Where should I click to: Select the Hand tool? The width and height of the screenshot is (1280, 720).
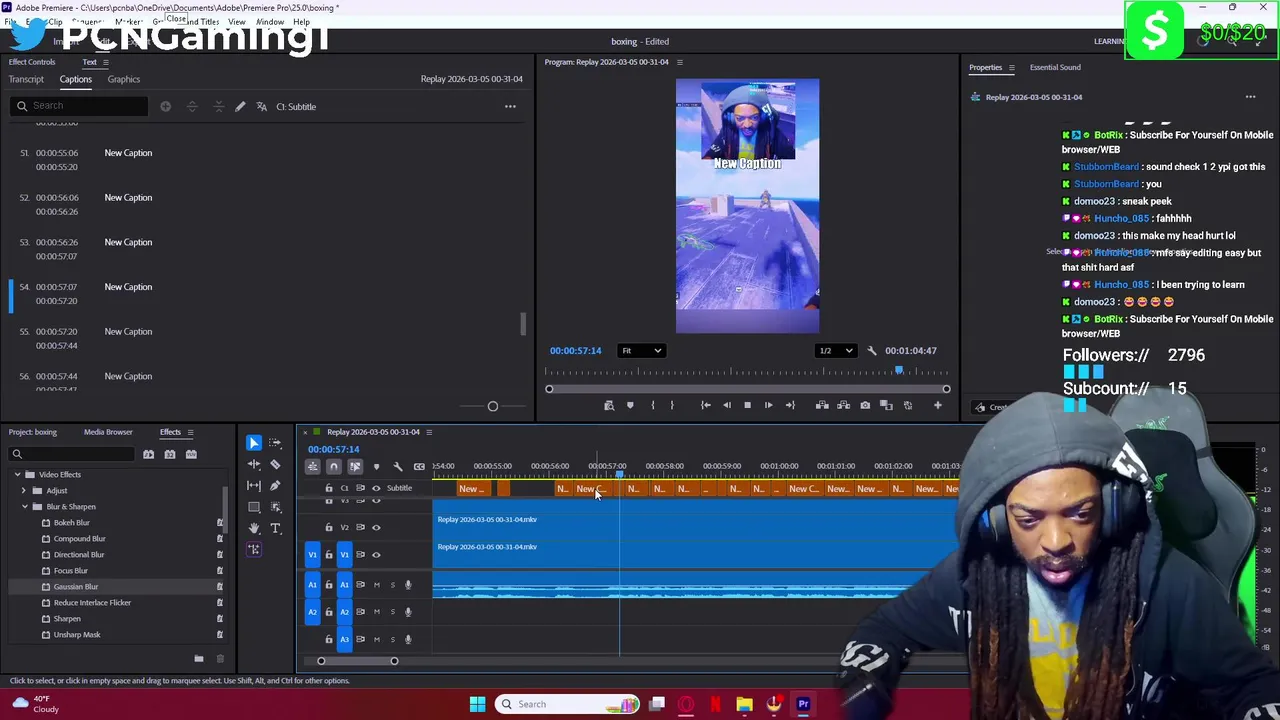[x=254, y=528]
